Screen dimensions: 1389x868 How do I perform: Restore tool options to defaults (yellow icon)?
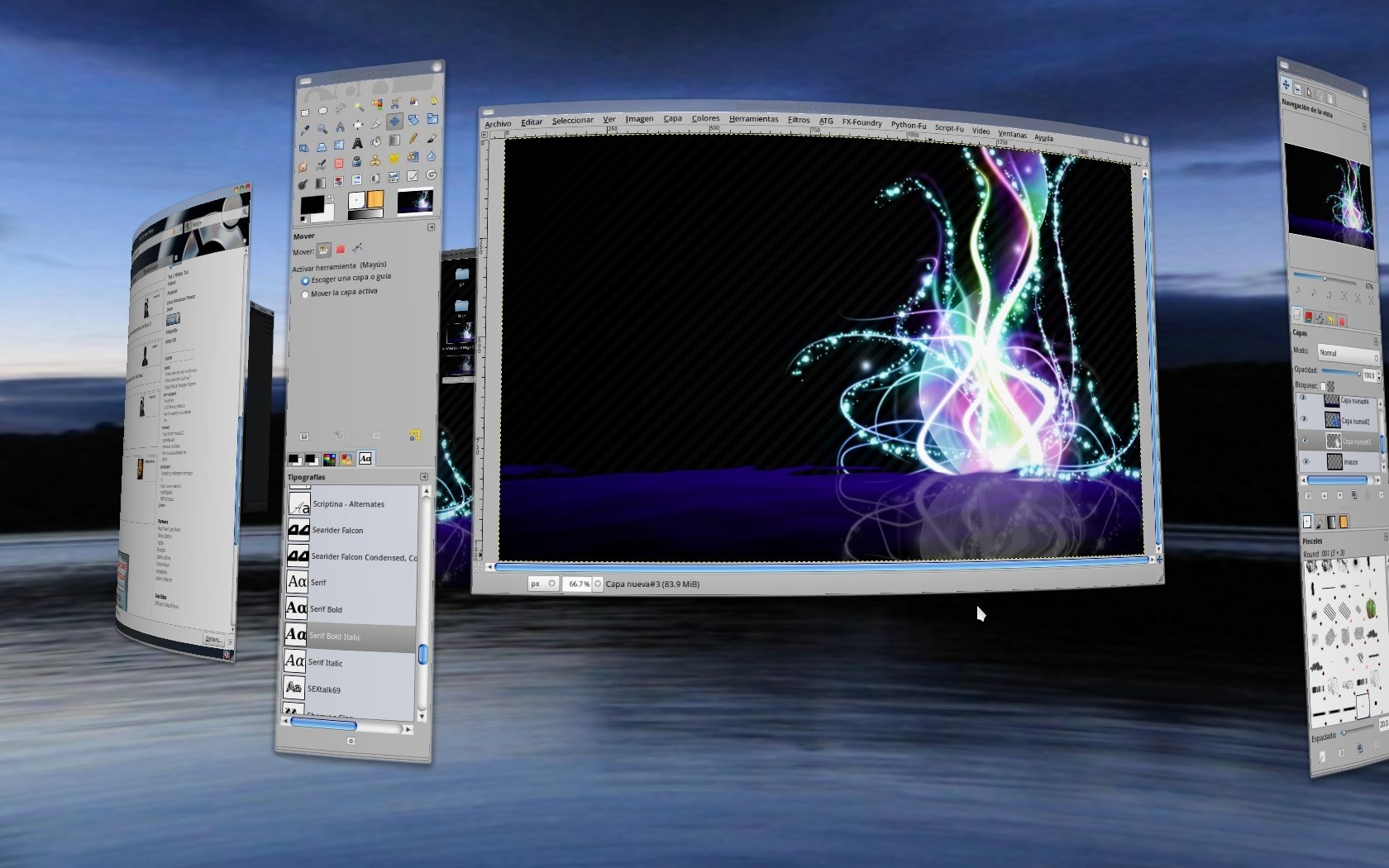[x=414, y=435]
